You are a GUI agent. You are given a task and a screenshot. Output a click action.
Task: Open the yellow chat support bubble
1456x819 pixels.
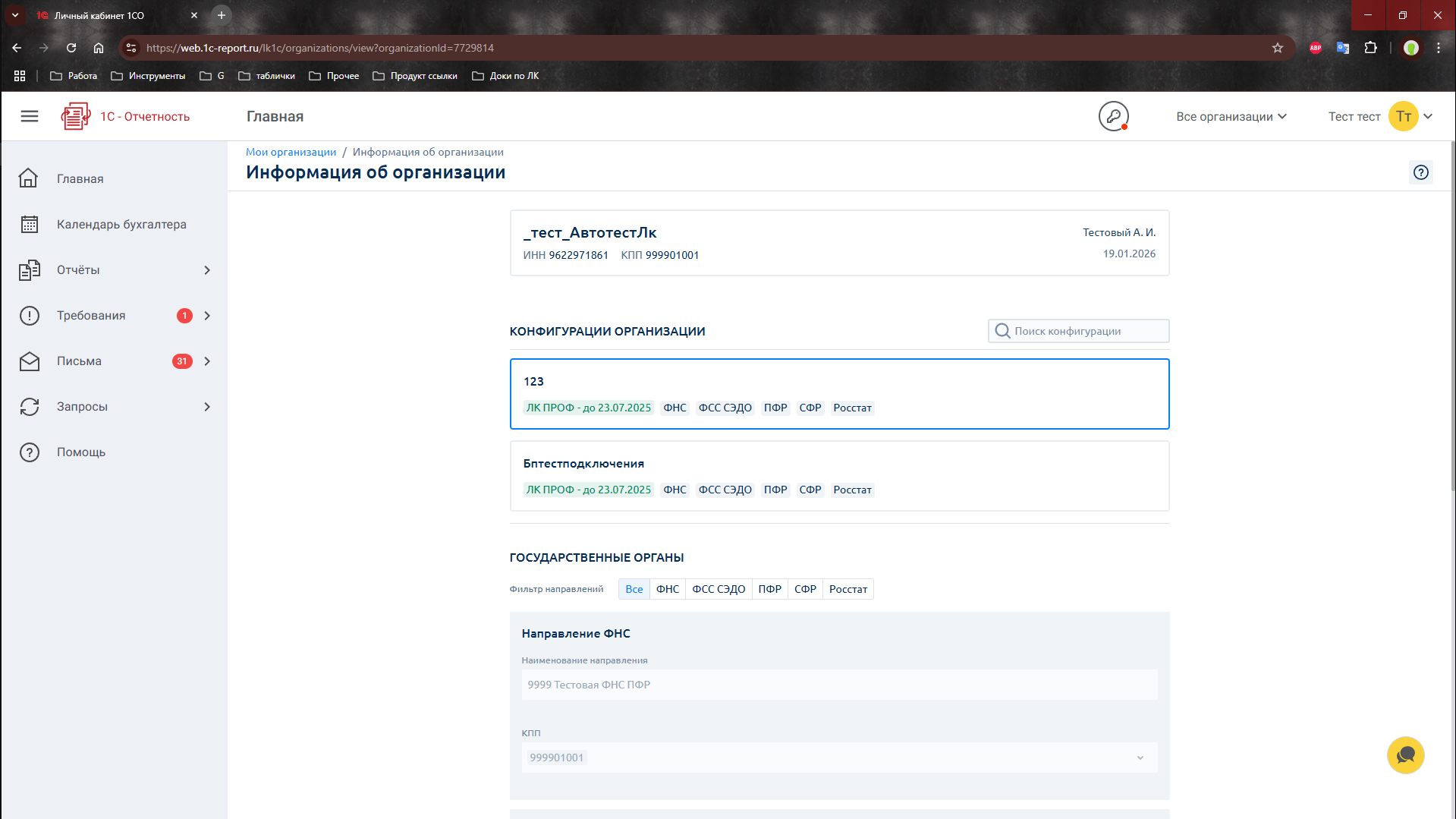coord(1405,755)
